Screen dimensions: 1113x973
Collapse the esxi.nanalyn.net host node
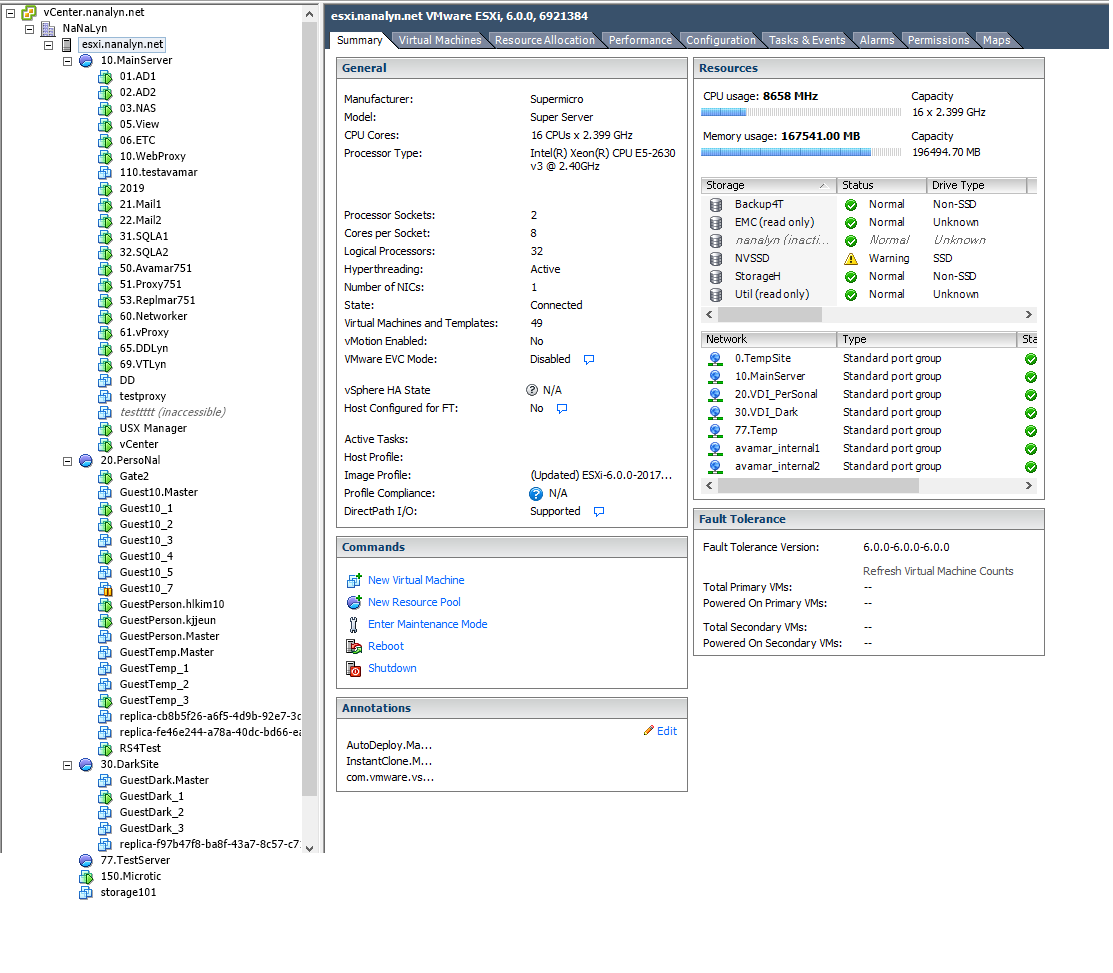(48, 45)
